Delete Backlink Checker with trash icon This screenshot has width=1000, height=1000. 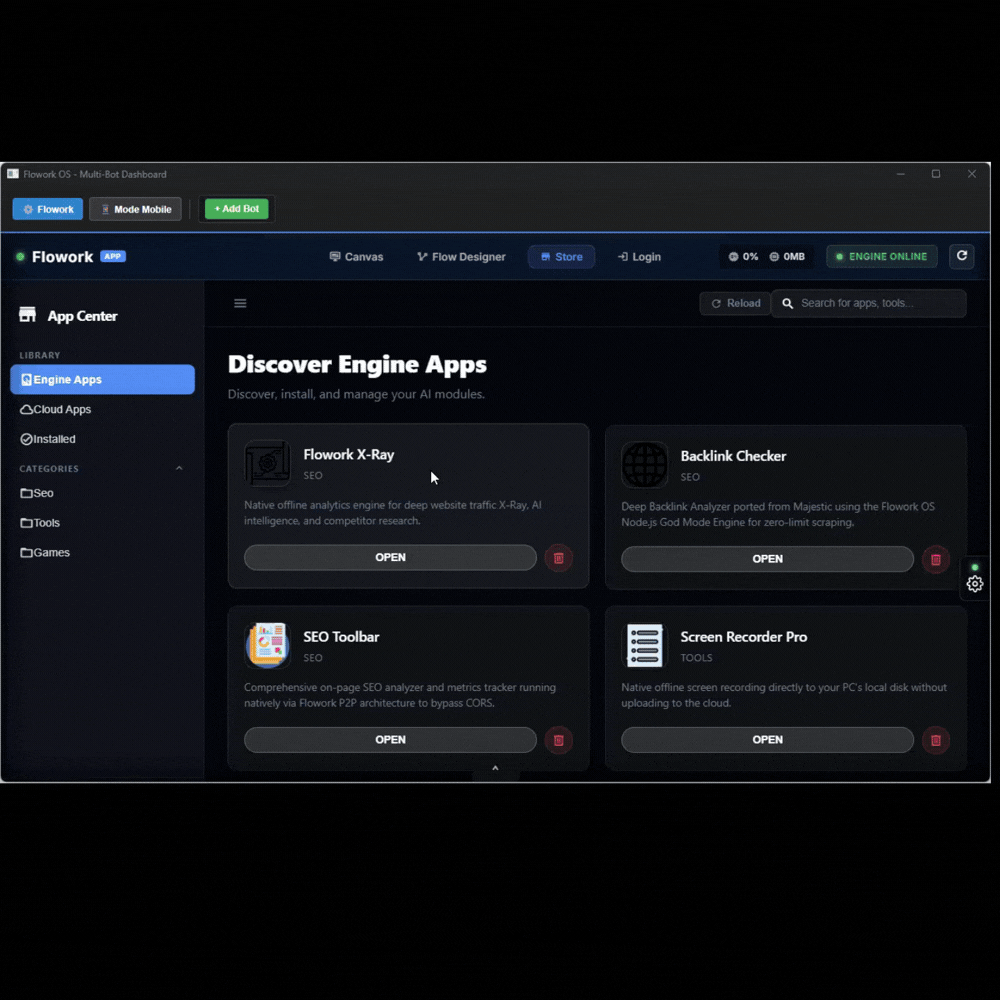(x=936, y=559)
